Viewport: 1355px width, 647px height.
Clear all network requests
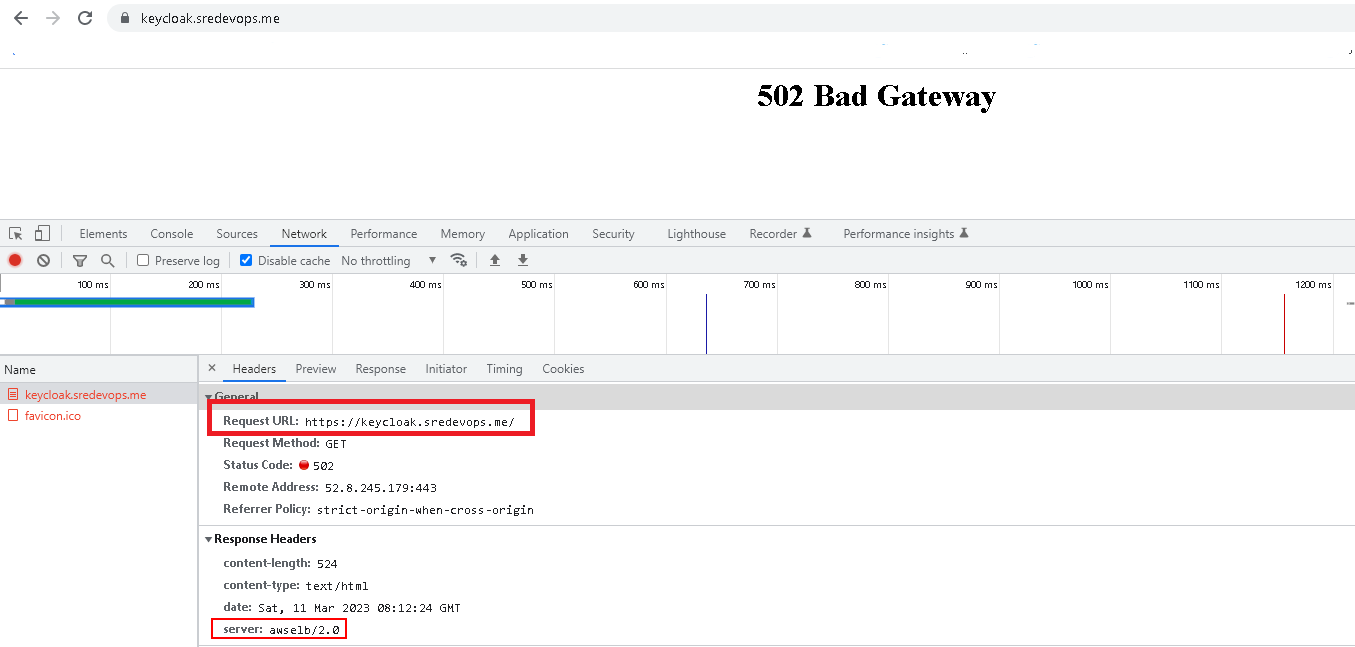click(x=43, y=259)
